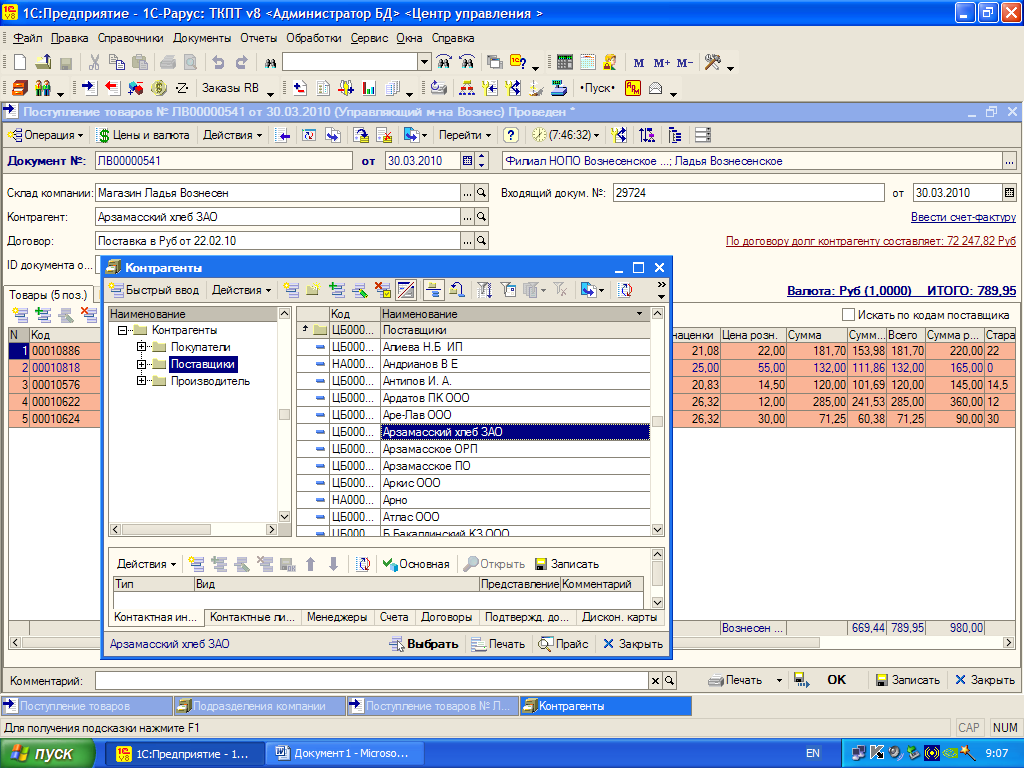Click the hierarchical view toggle icon in Контрагенты toolbar

(x=433, y=290)
